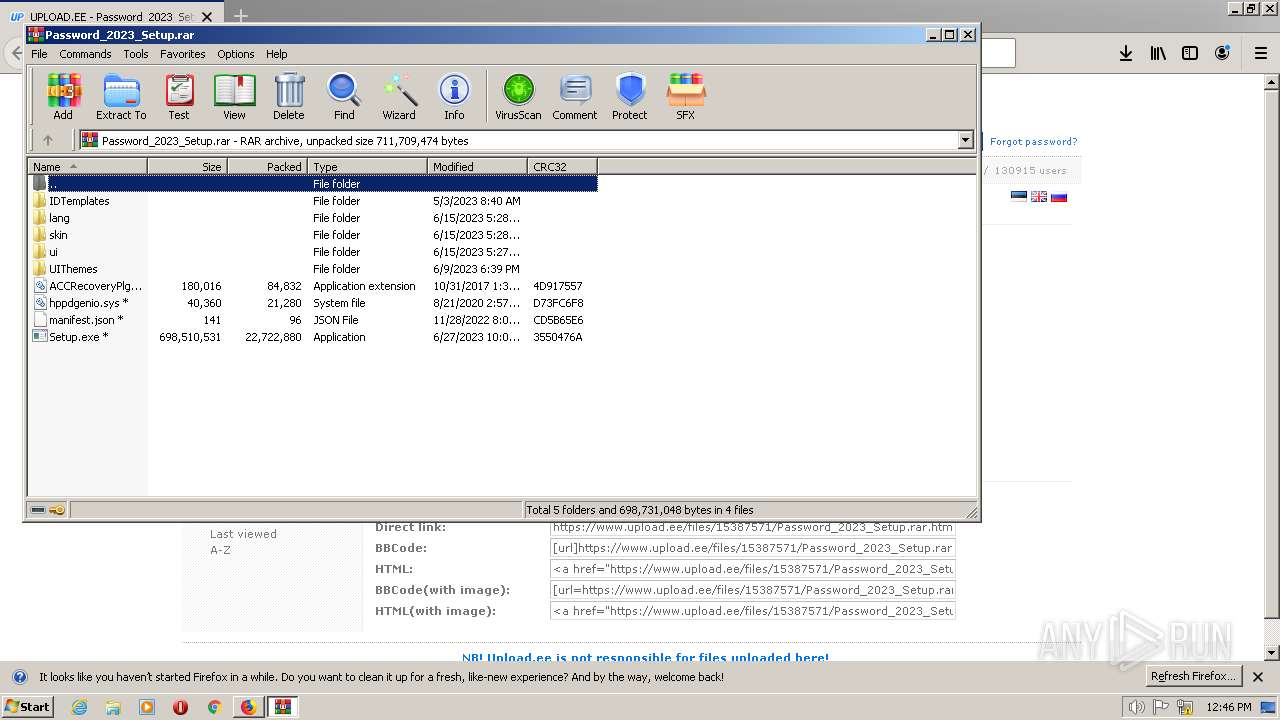Click the Opera taskbar icon
The height and width of the screenshot is (720, 1280).
180,707
